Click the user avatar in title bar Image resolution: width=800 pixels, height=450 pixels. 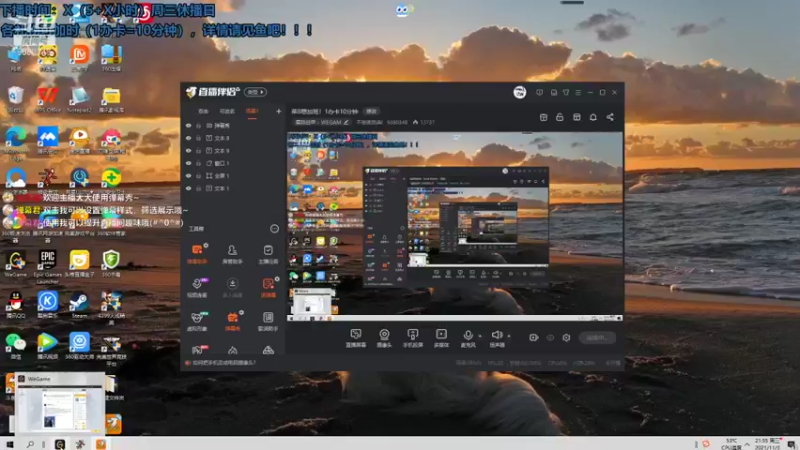[519, 92]
